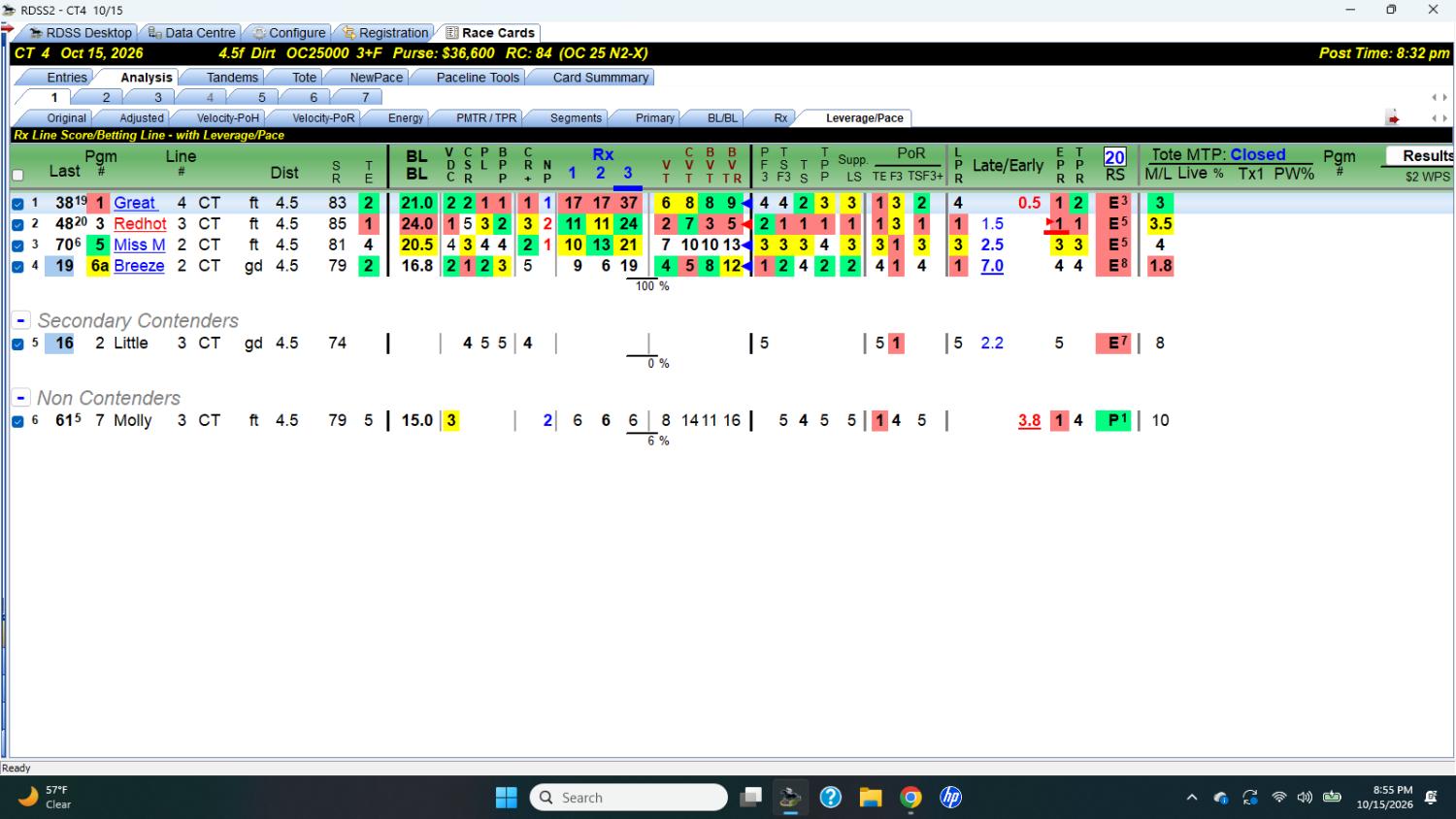Switch to the Tandems tab

tap(232, 78)
